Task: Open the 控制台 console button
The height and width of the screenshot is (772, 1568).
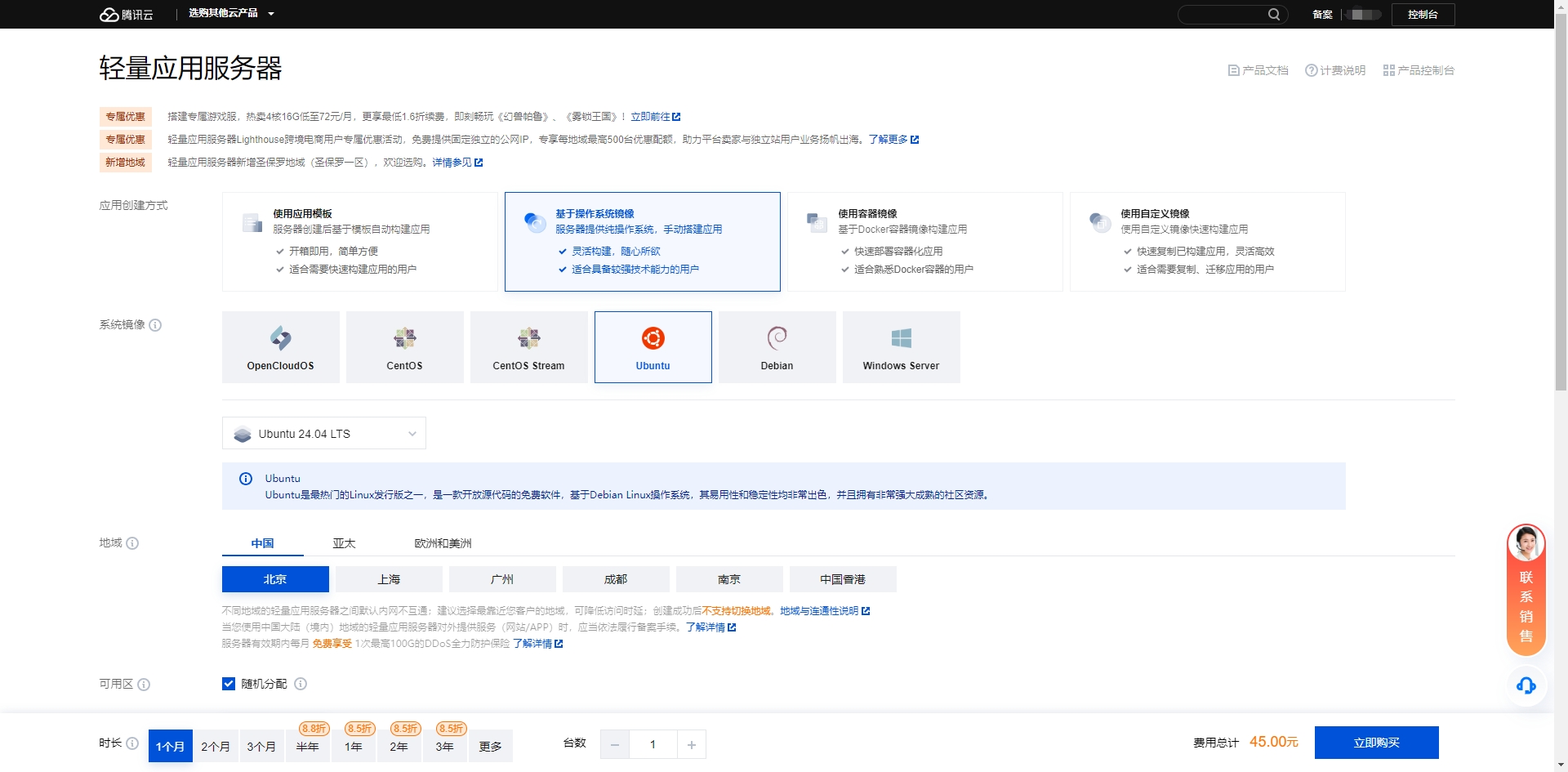Action: click(1423, 15)
